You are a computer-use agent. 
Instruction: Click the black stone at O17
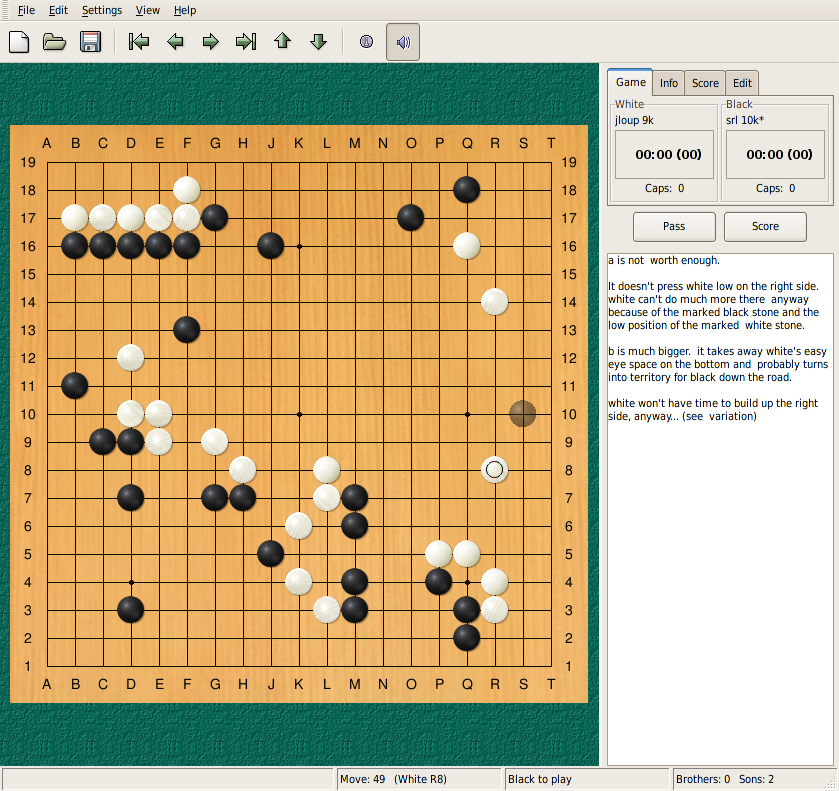pos(411,218)
